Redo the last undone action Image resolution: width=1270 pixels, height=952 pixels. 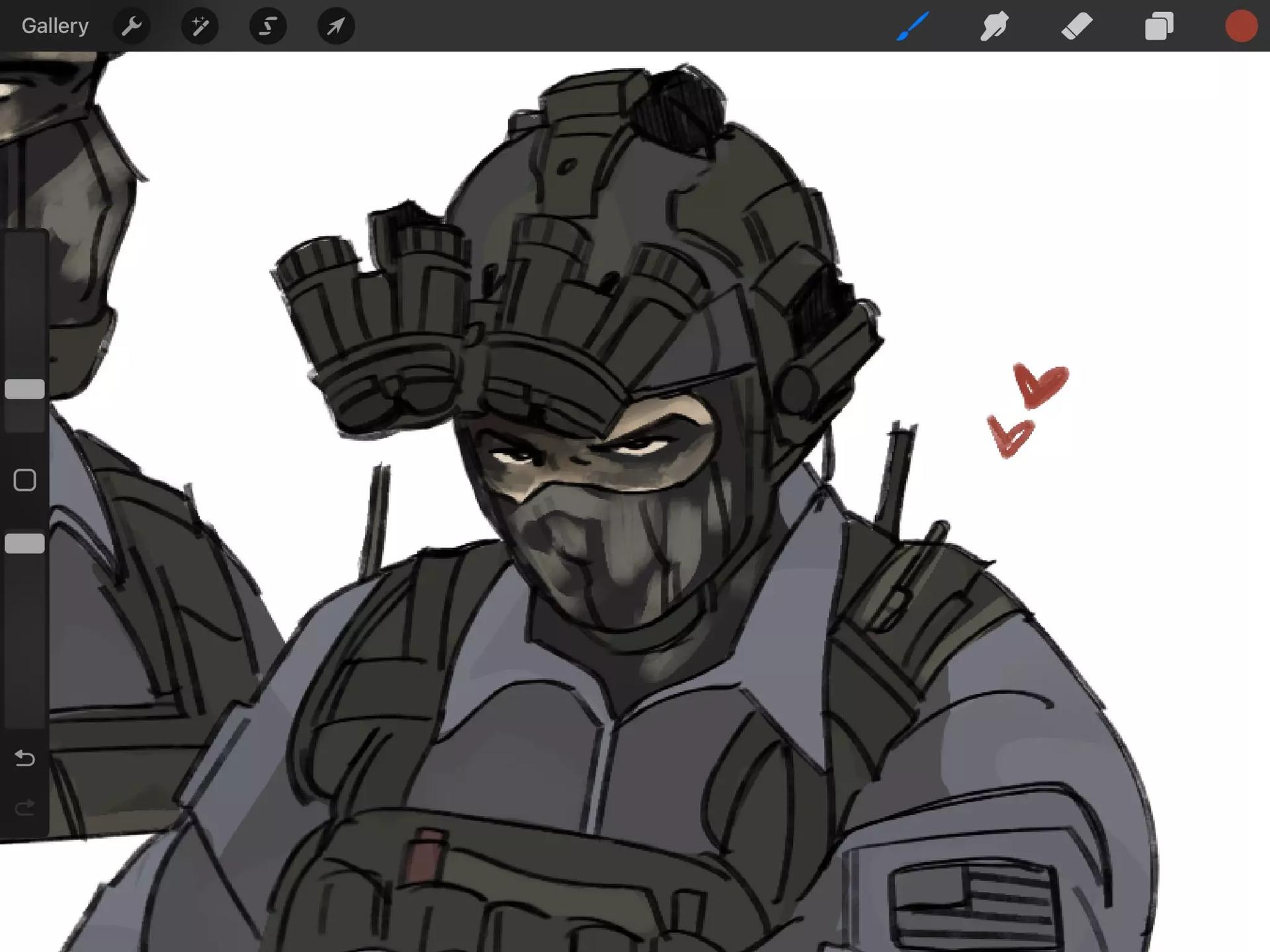pyautogui.click(x=24, y=807)
